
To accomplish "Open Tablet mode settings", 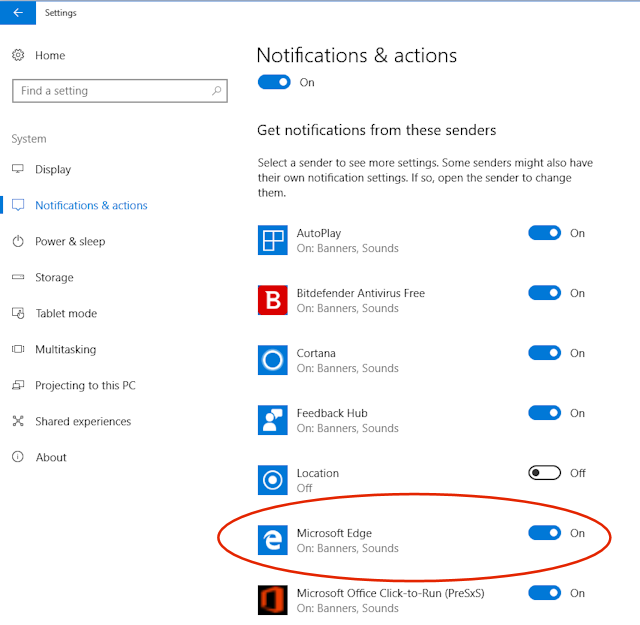I will point(66,314).
